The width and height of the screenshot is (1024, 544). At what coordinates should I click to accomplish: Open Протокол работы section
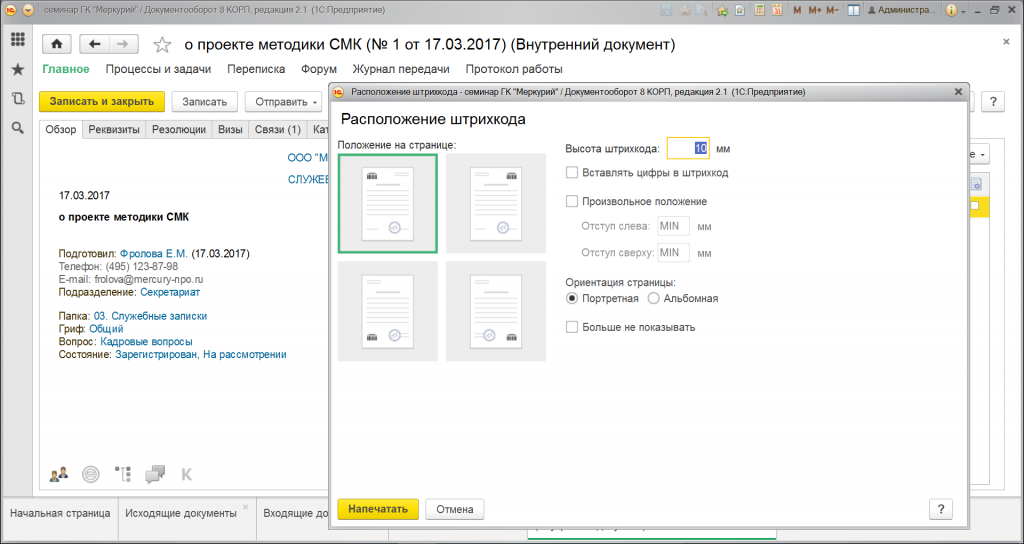click(514, 69)
